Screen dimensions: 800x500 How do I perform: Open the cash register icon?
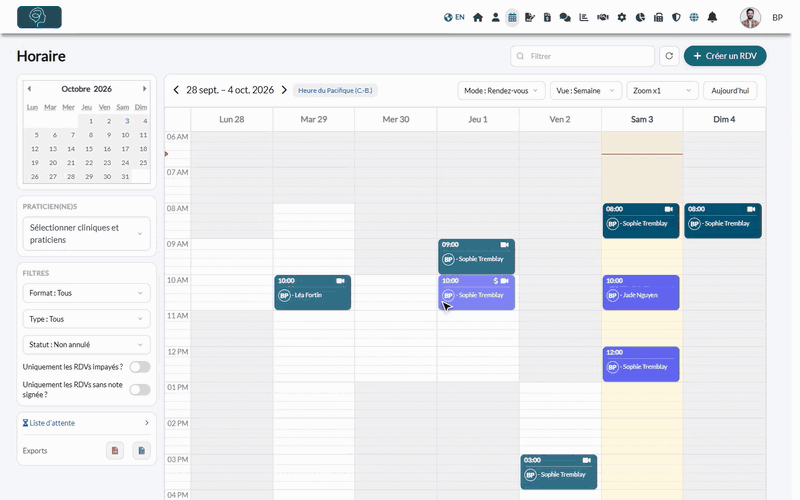click(x=658, y=17)
